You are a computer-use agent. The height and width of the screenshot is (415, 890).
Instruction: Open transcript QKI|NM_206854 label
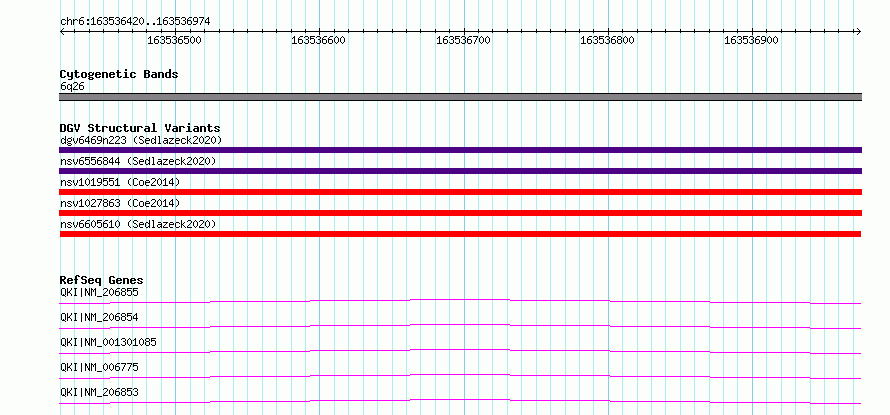(99, 317)
